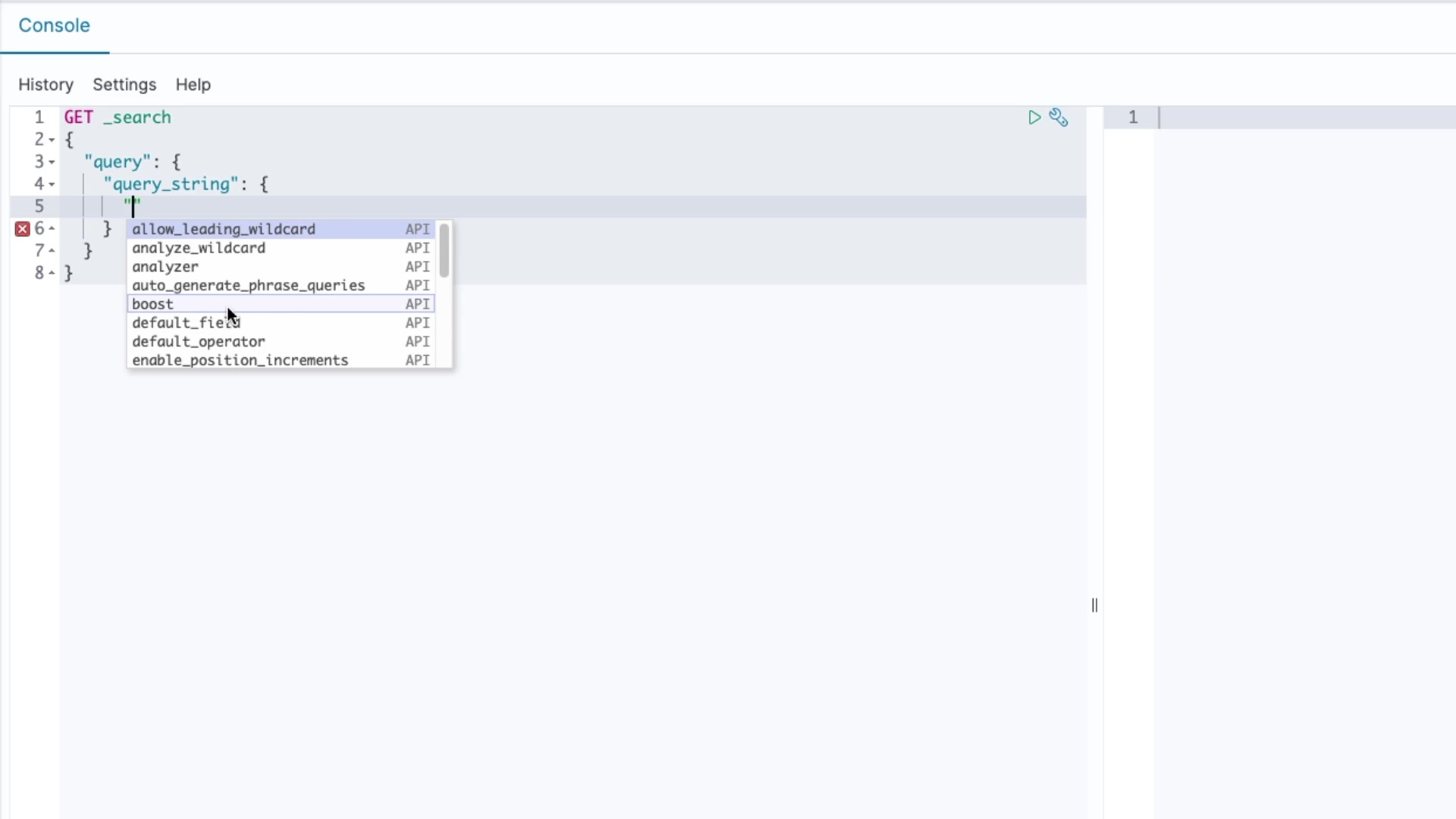Collapse the code block at line 2

pos(52,140)
